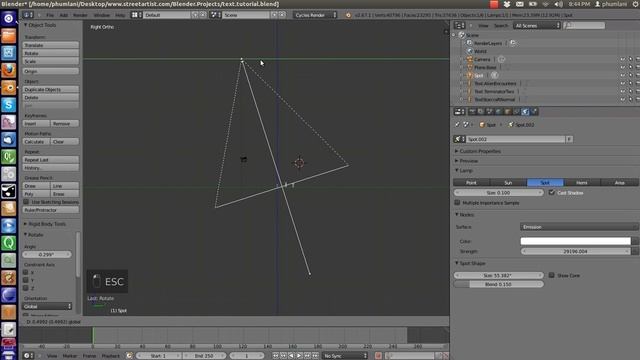The image size is (640, 360).
Task: Click the Ruler/Protractor button
Action: coord(51,210)
